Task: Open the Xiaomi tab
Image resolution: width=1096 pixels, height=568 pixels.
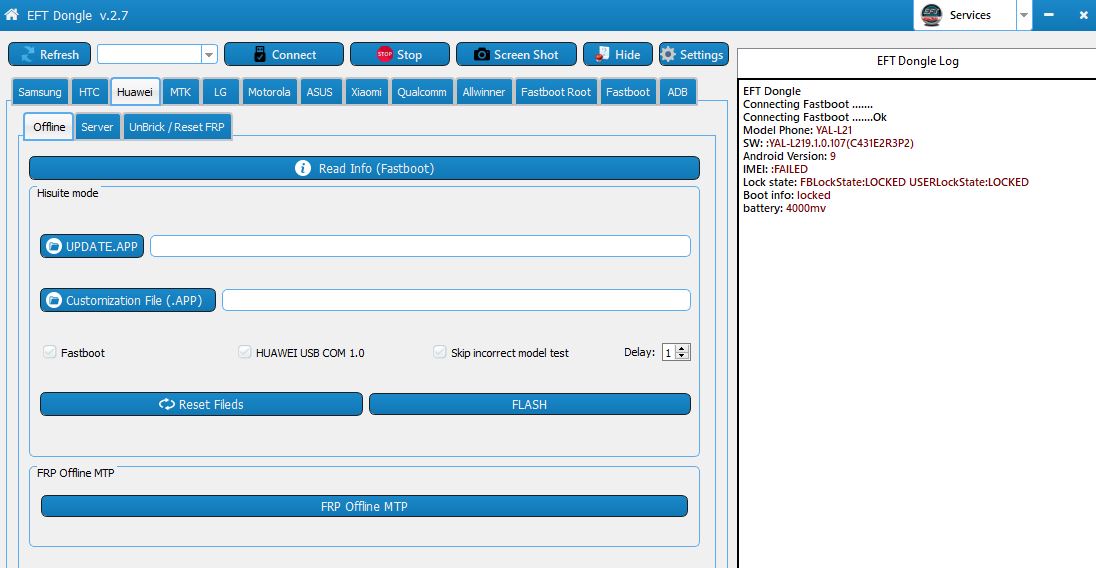Action: 366,92
